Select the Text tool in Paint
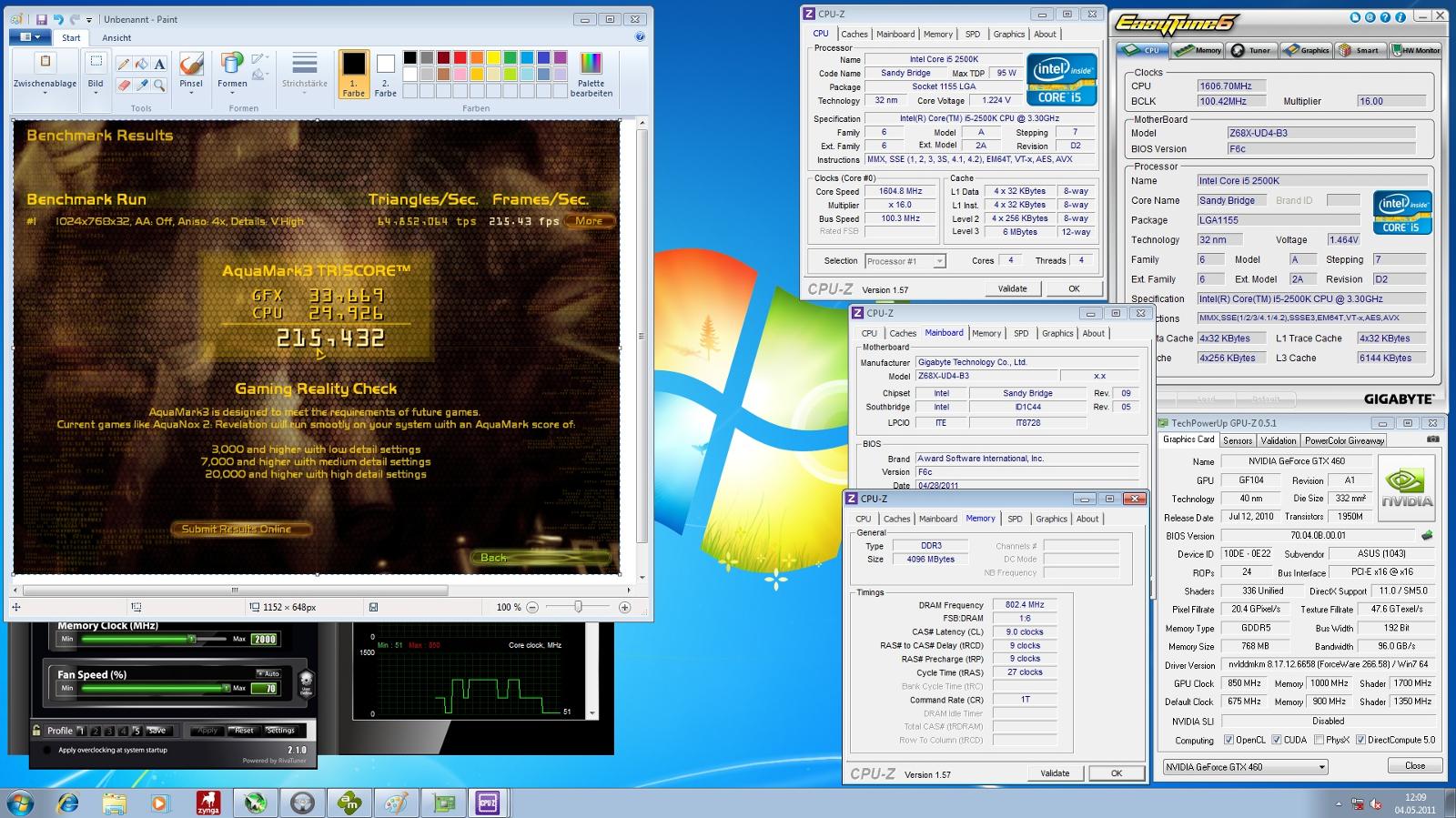Screen dimensions: 1456x818 159,64
